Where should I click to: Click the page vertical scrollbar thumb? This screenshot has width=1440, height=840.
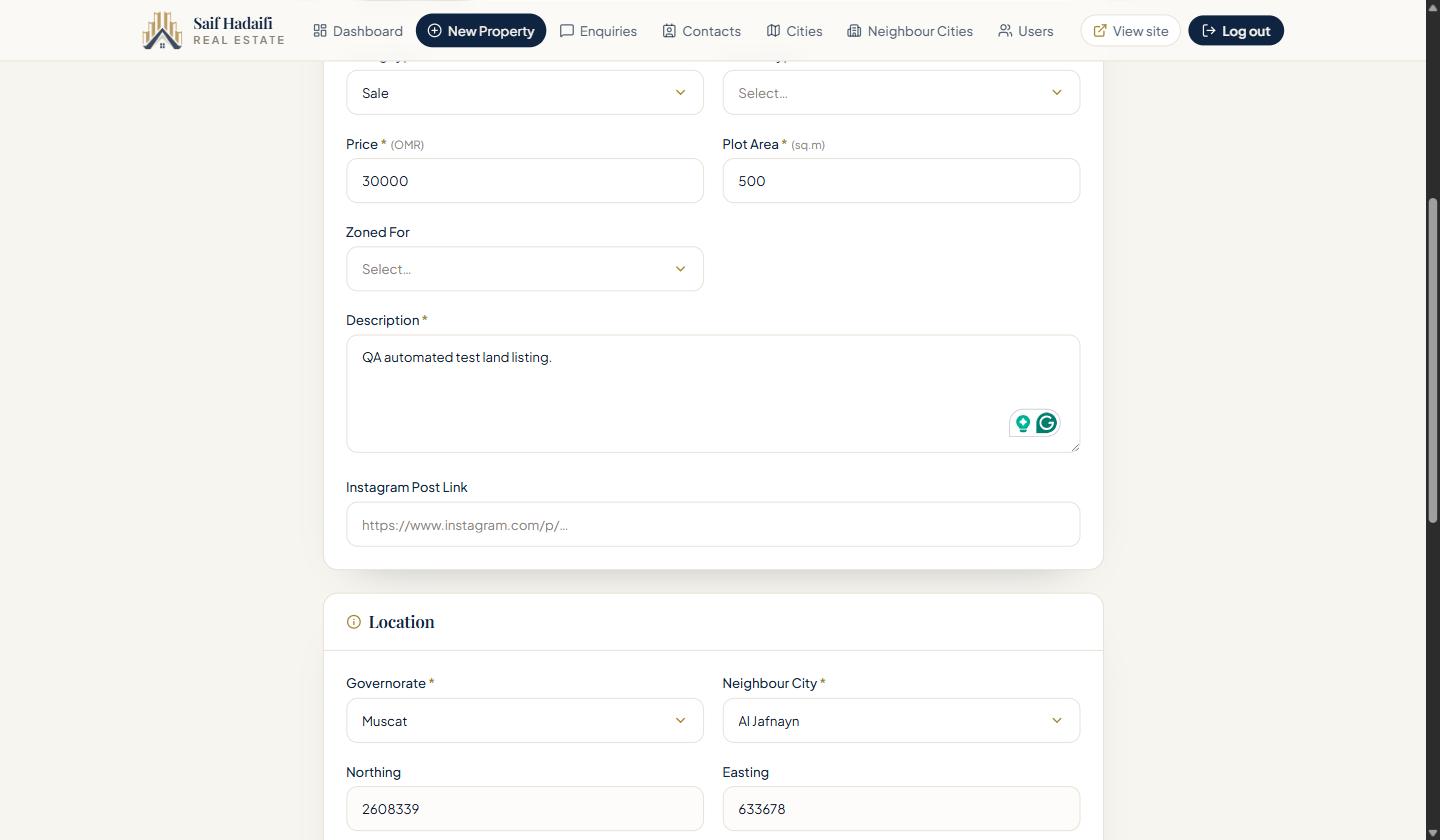[x=1432, y=360]
